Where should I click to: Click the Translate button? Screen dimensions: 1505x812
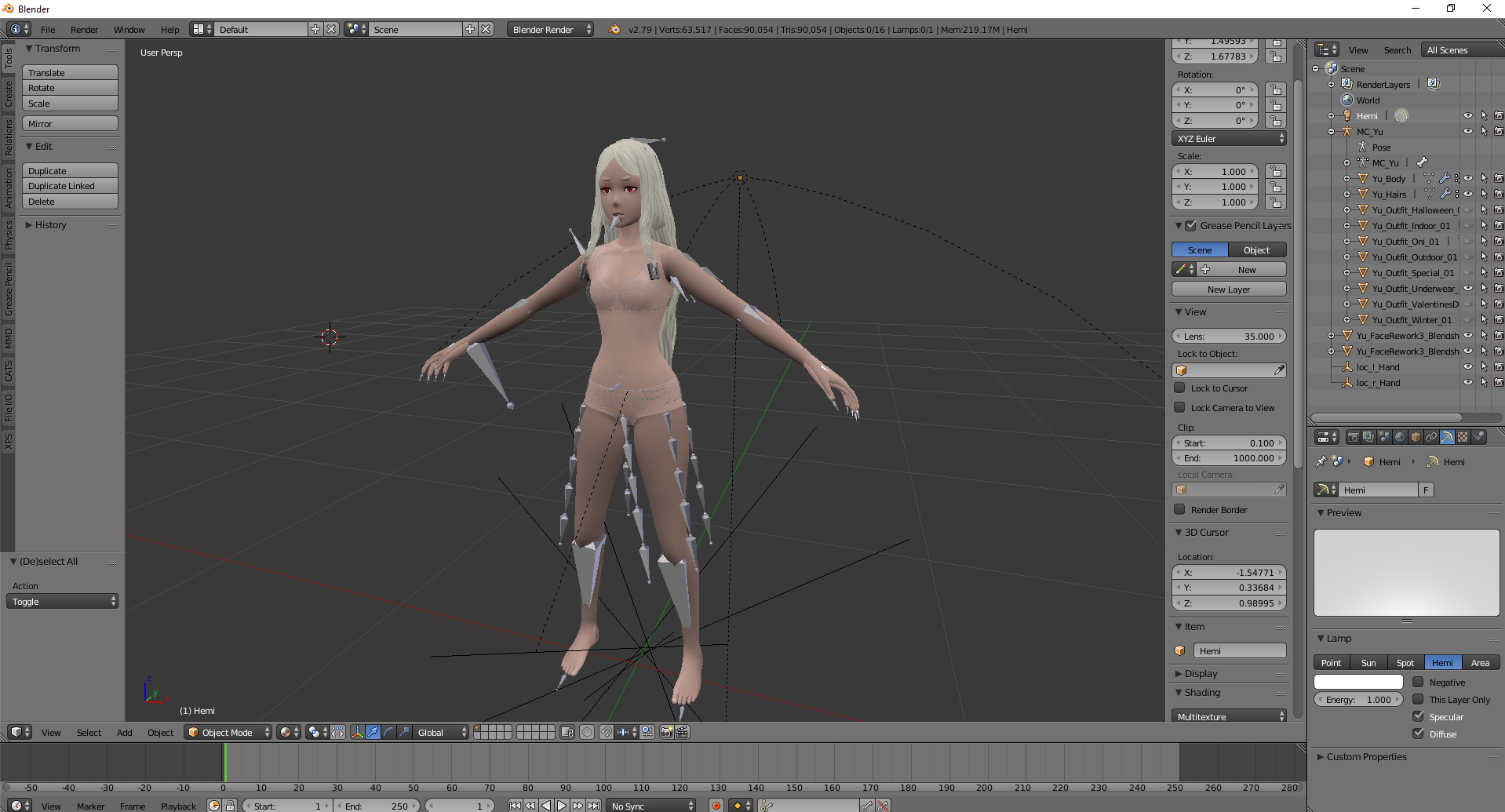pos(70,73)
